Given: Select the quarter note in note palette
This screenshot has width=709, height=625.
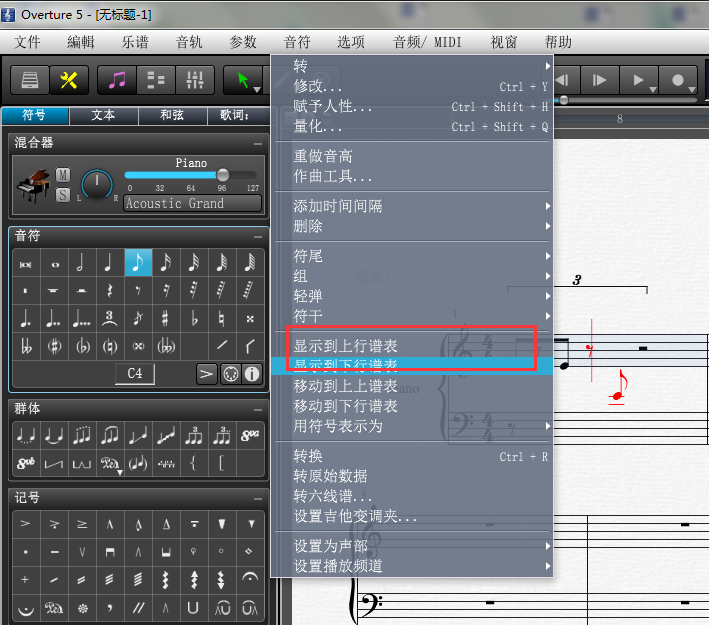Looking at the screenshot, I should tap(110, 262).
